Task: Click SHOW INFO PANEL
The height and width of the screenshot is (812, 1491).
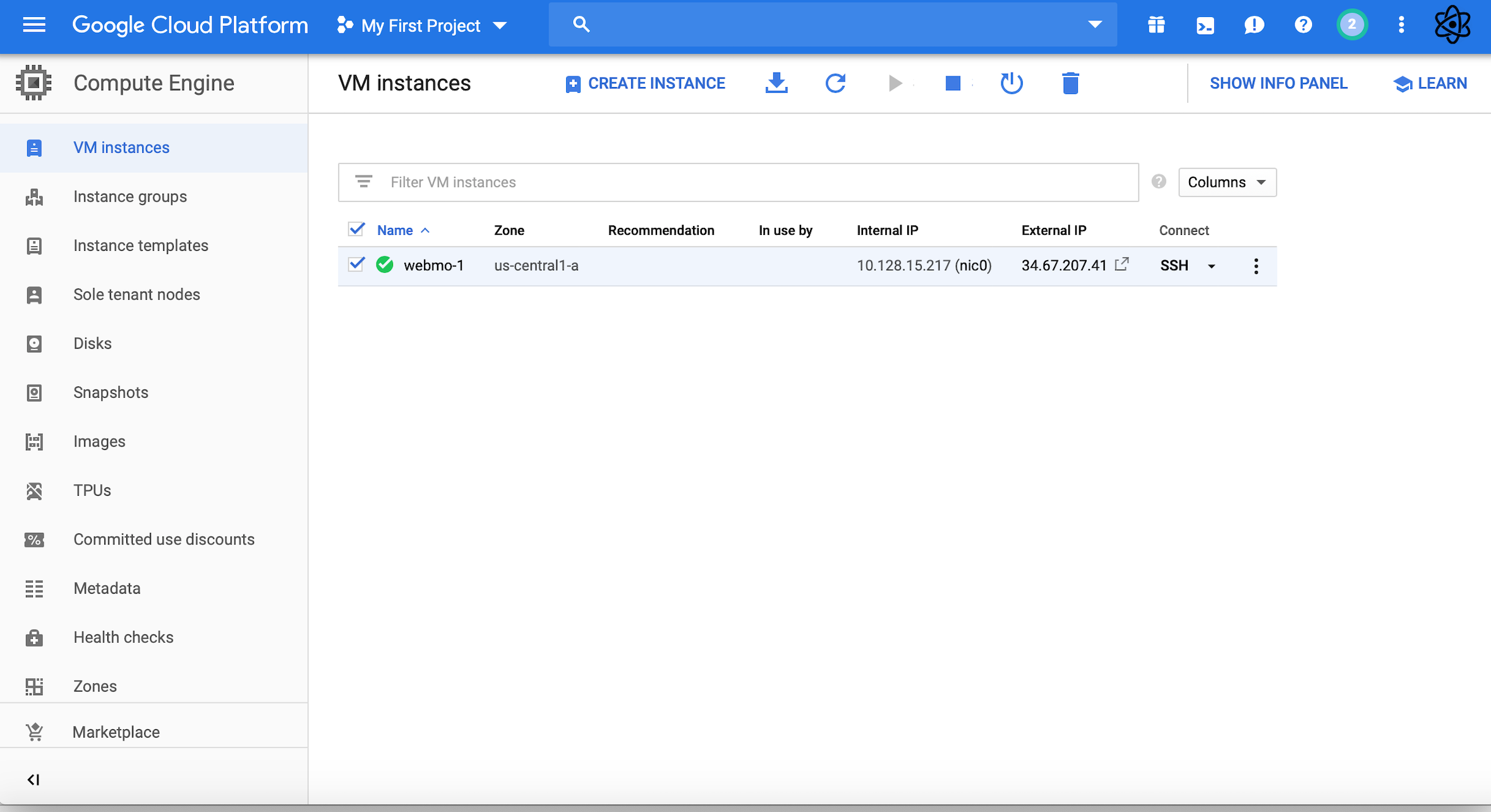Action: pos(1278,83)
